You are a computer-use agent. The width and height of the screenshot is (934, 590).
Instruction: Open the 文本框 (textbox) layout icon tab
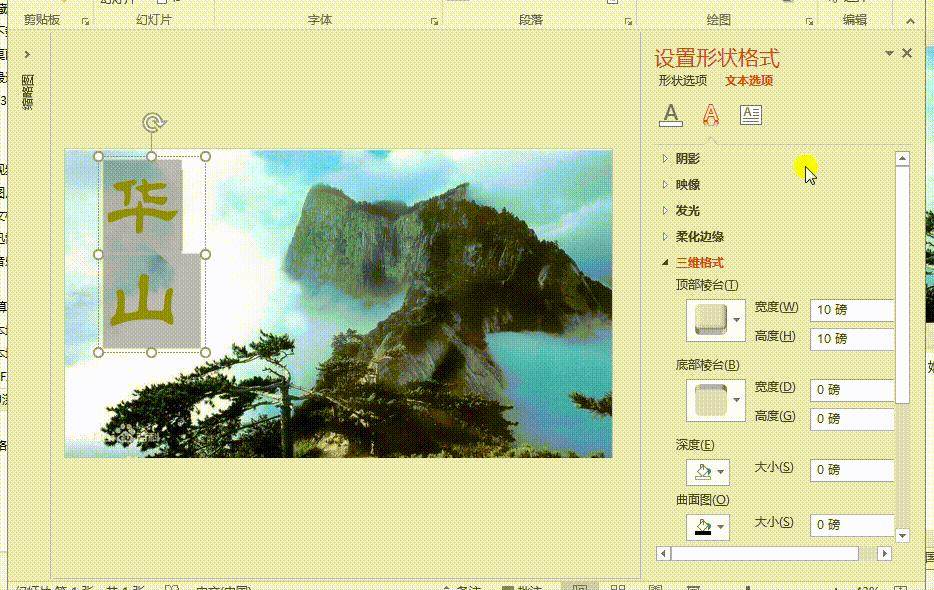click(x=751, y=114)
